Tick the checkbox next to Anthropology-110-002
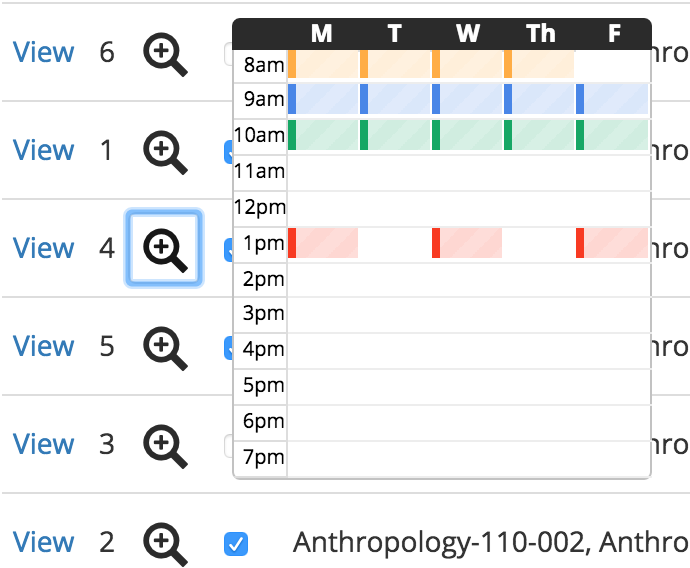The height and width of the screenshot is (568, 690). point(236,544)
